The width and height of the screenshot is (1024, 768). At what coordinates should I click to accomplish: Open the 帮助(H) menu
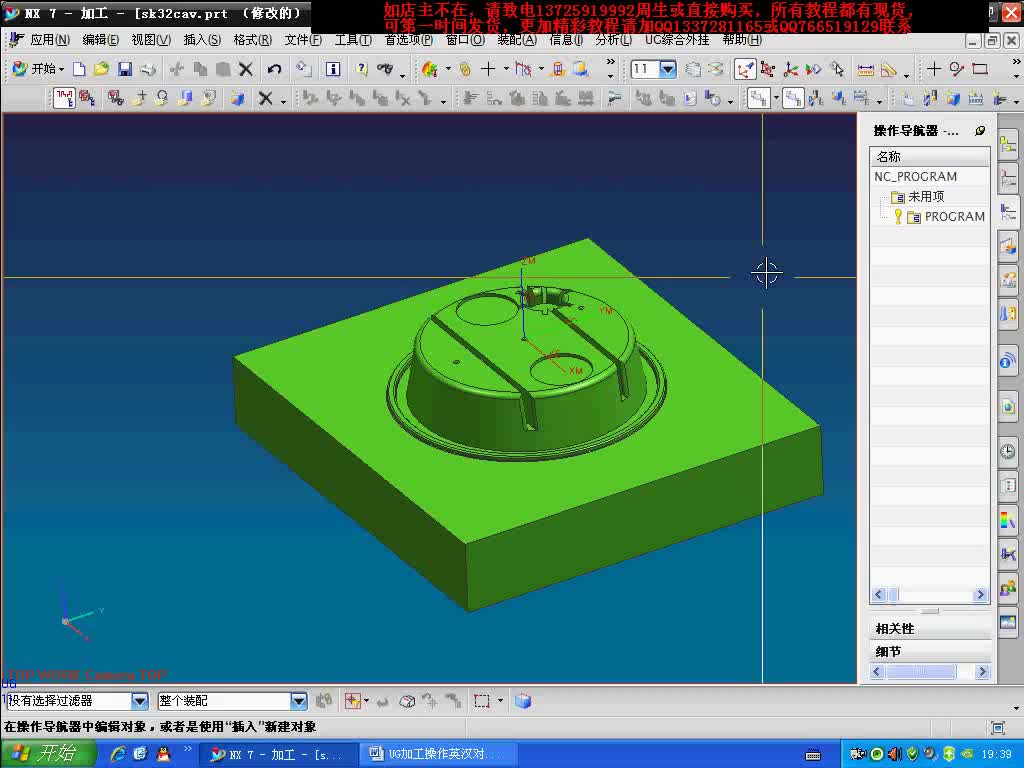tap(742, 40)
